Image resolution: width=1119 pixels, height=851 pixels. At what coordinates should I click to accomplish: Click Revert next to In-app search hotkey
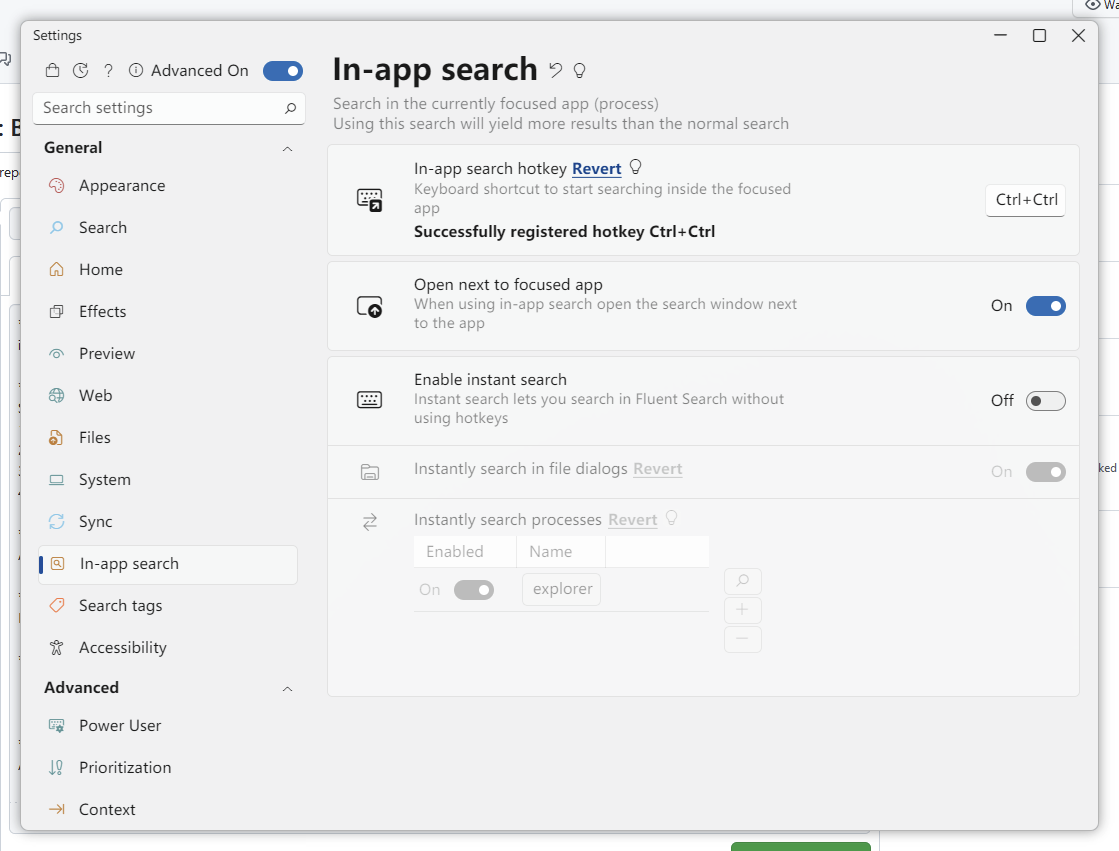[596, 168]
